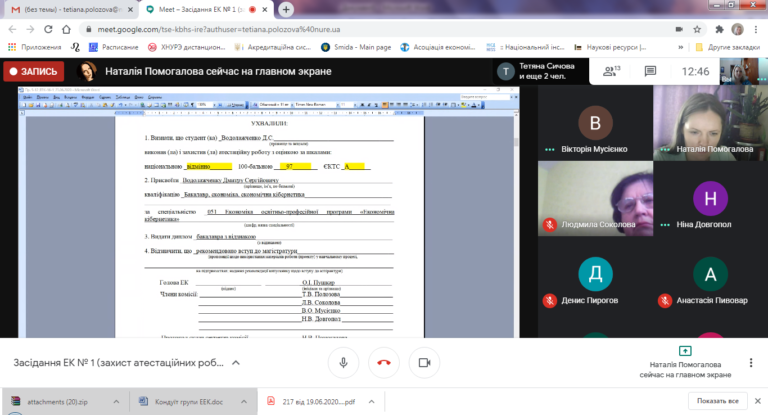Select Людмила Соколова video tile

tap(595, 198)
